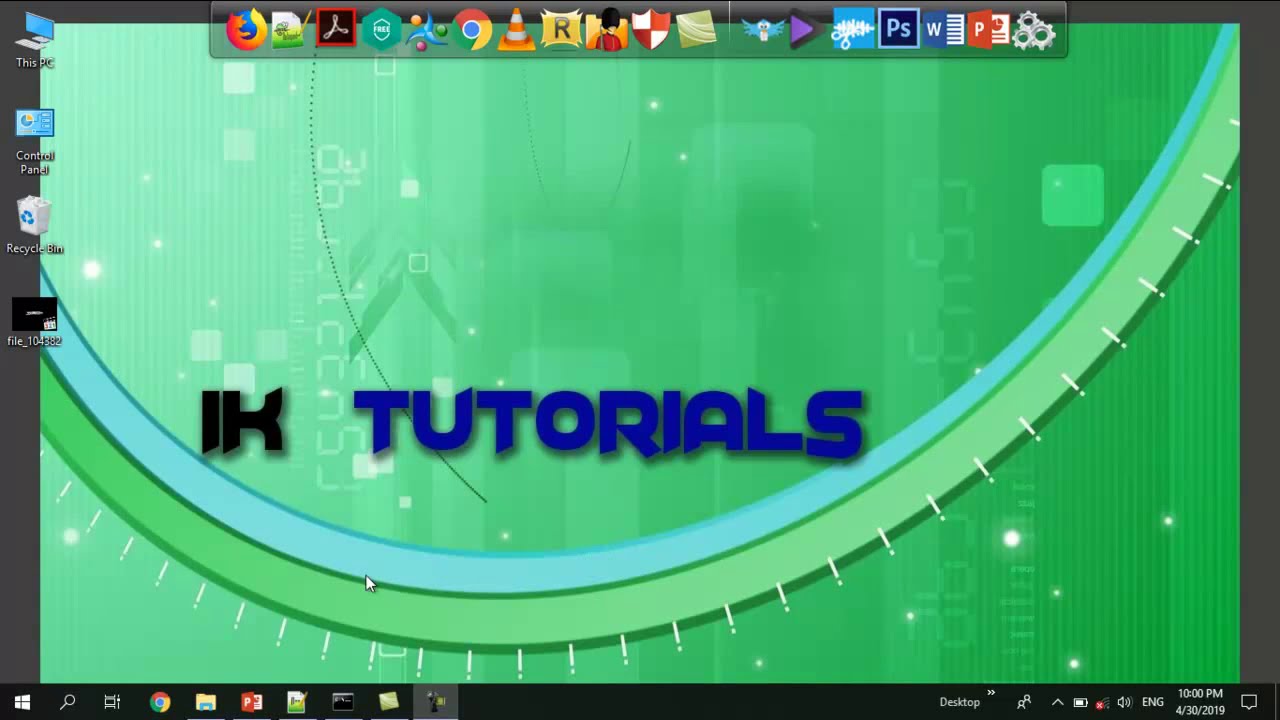Open taskbar search magnifier
The height and width of the screenshot is (720, 1280).
point(67,702)
